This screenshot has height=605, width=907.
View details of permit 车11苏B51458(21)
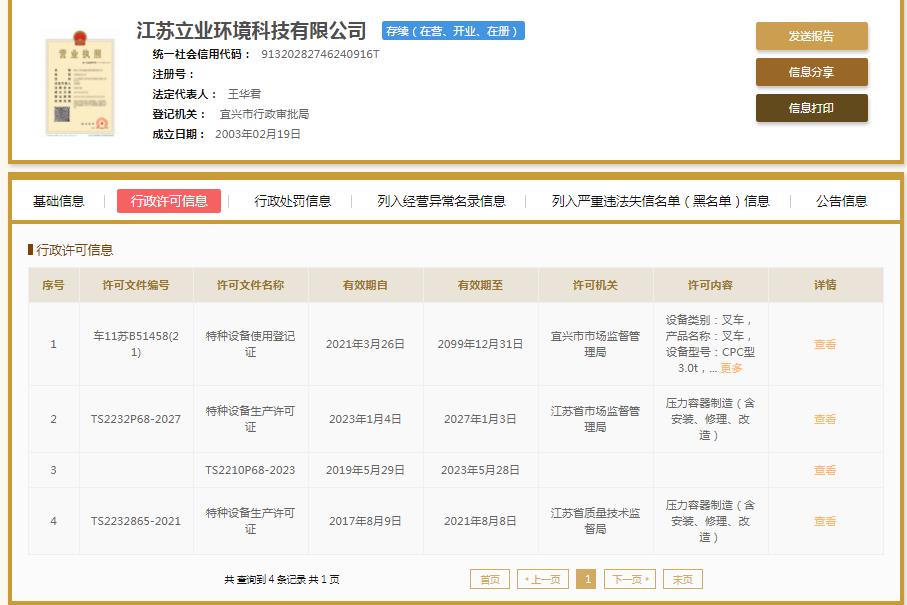825,344
